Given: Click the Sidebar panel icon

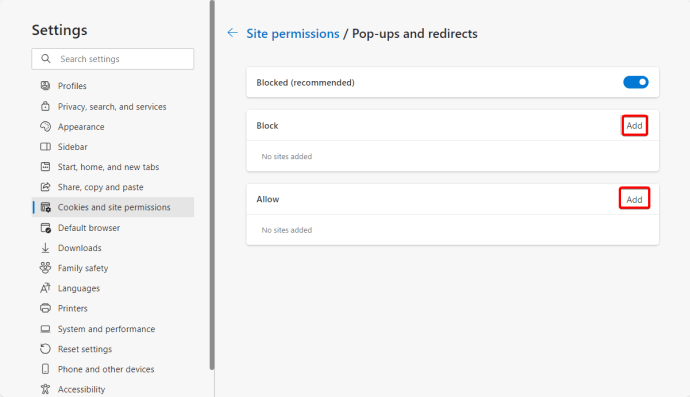Looking at the screenshot, I should tap(45, 147).
